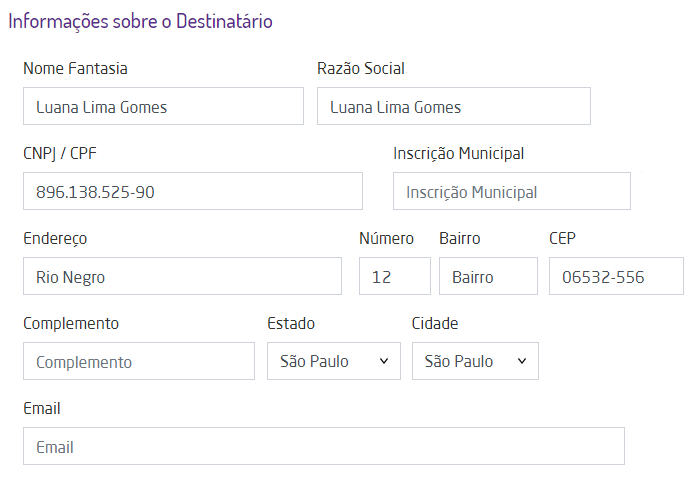
Task: Click the "CNPJ / CPF" label
Action: 59,153
